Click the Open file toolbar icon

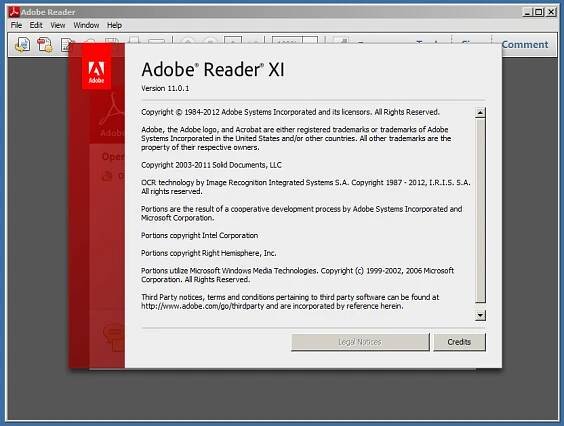tap(22, 45)
